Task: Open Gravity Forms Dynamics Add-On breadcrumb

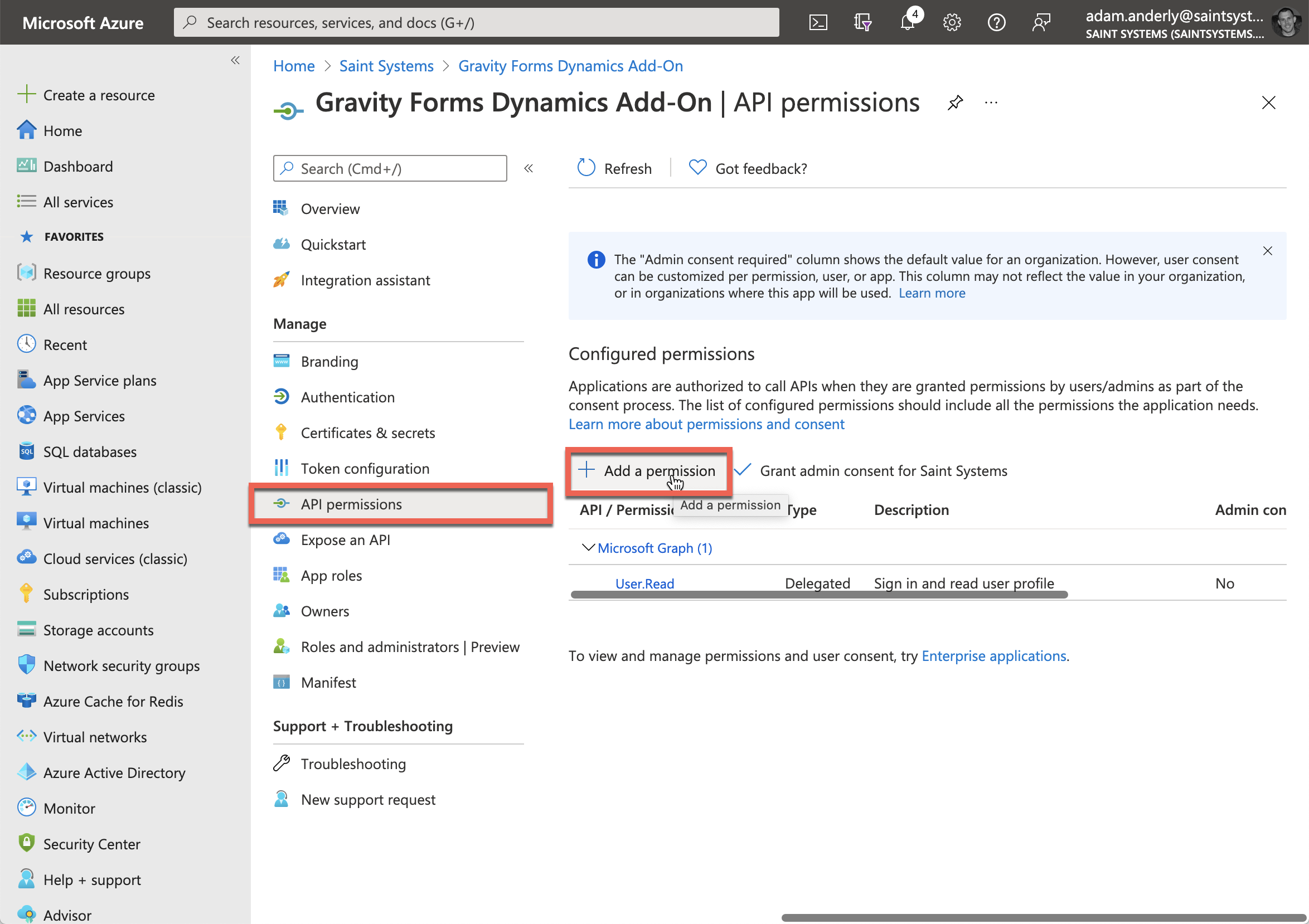Action: pos(571,66)
